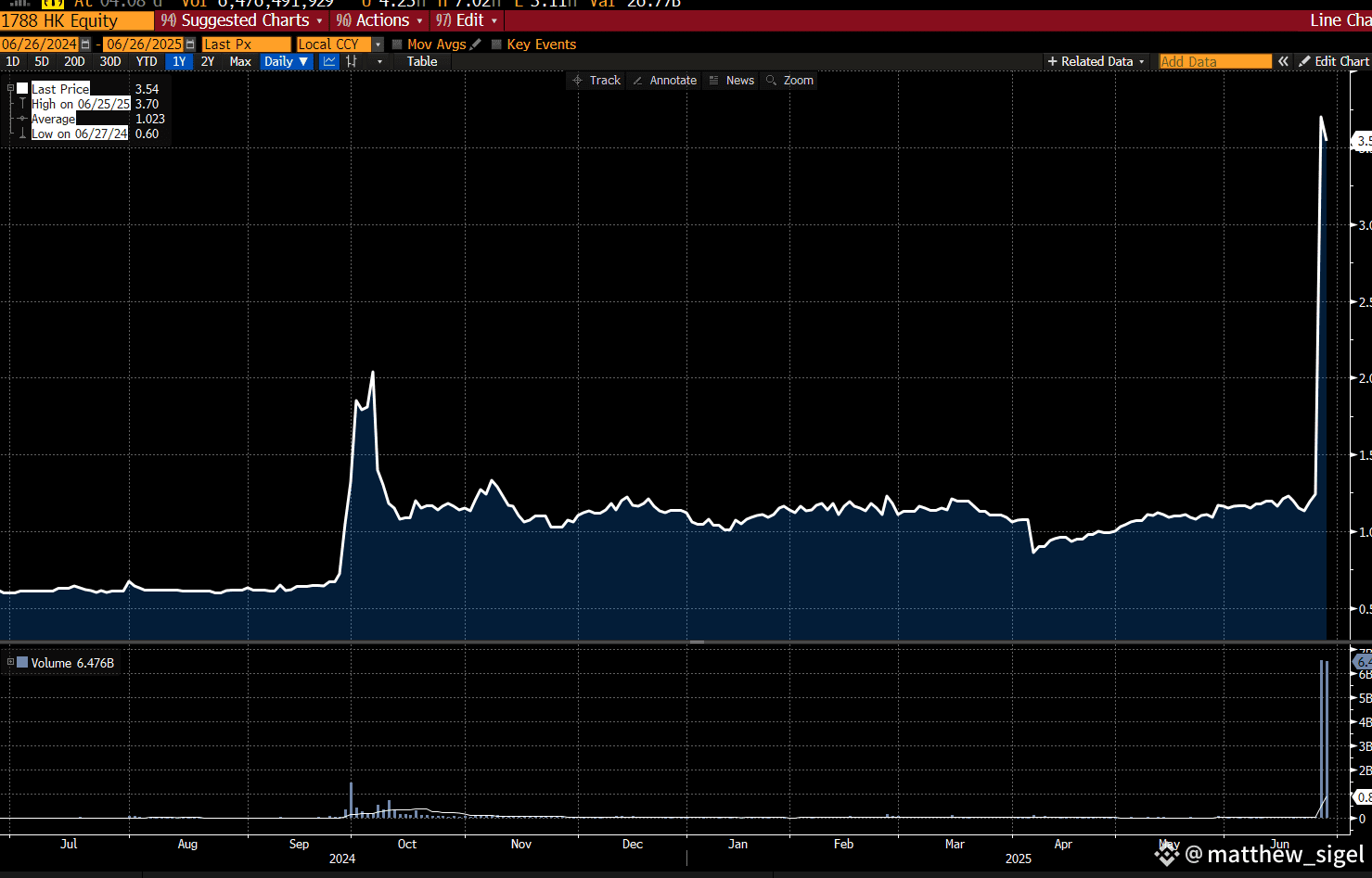
Task: Click the Last Price color swatch
Action: tap(22, 89)
